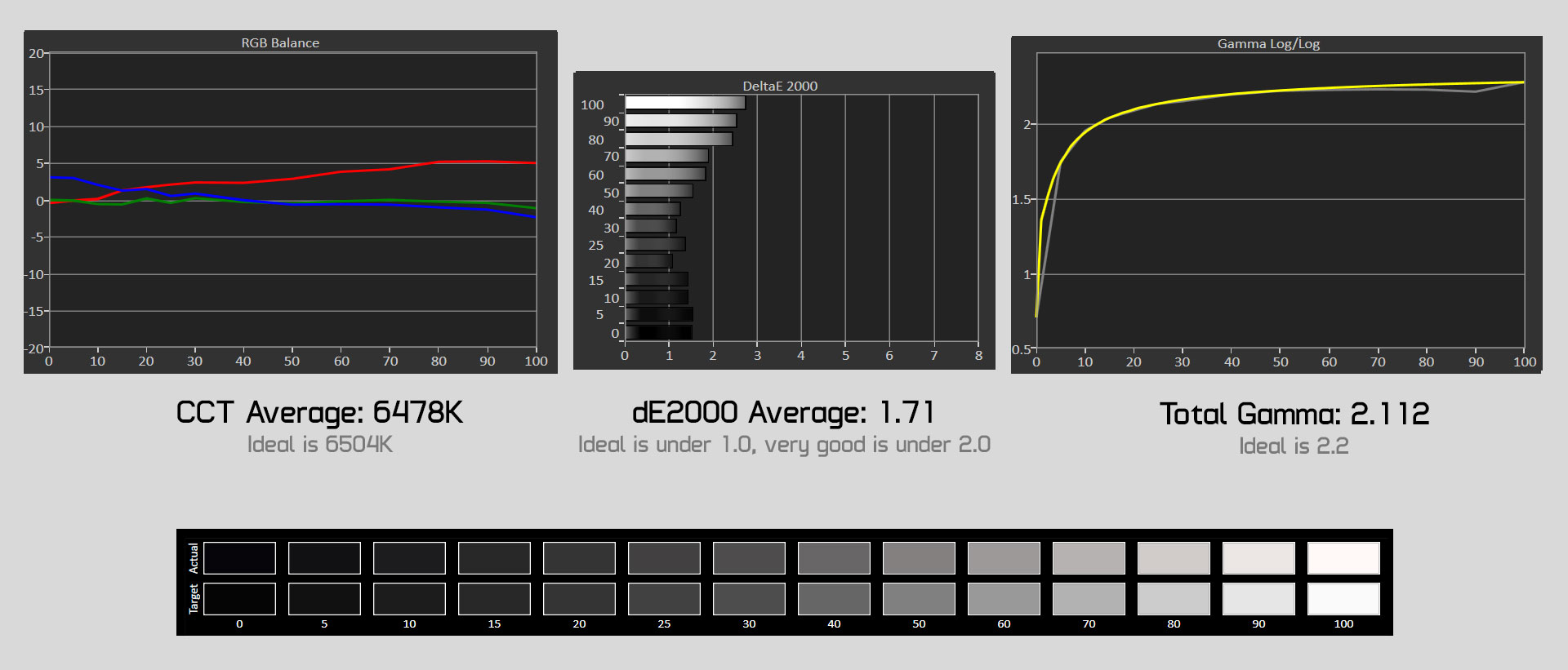This screenshot has width=1568, height=670.
Task: Click the 'Ideal is 6504K' note
Action: click(x=319, y=444)
